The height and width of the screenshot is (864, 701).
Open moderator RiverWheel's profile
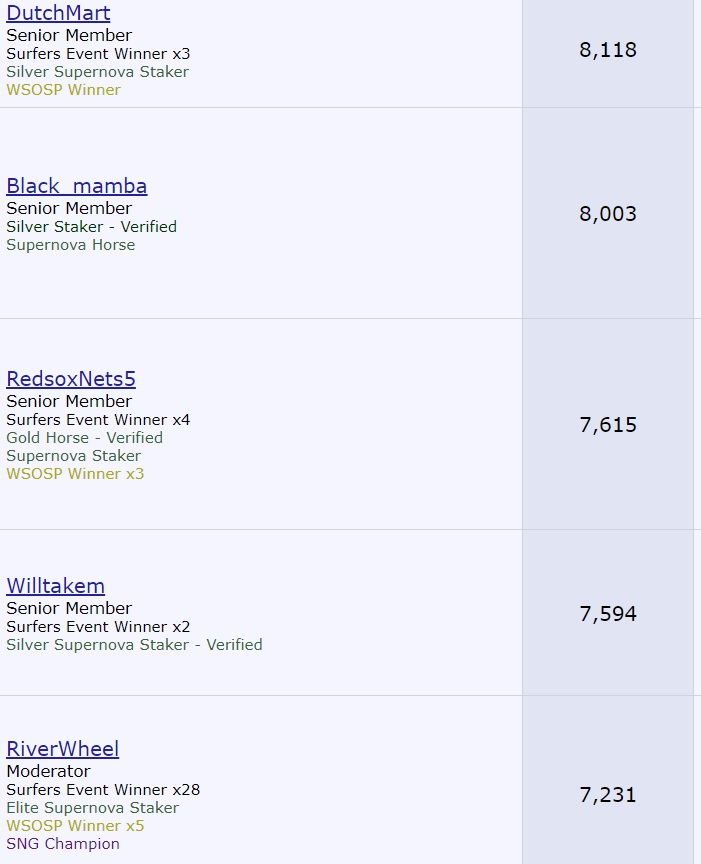(x=62, y=749)
